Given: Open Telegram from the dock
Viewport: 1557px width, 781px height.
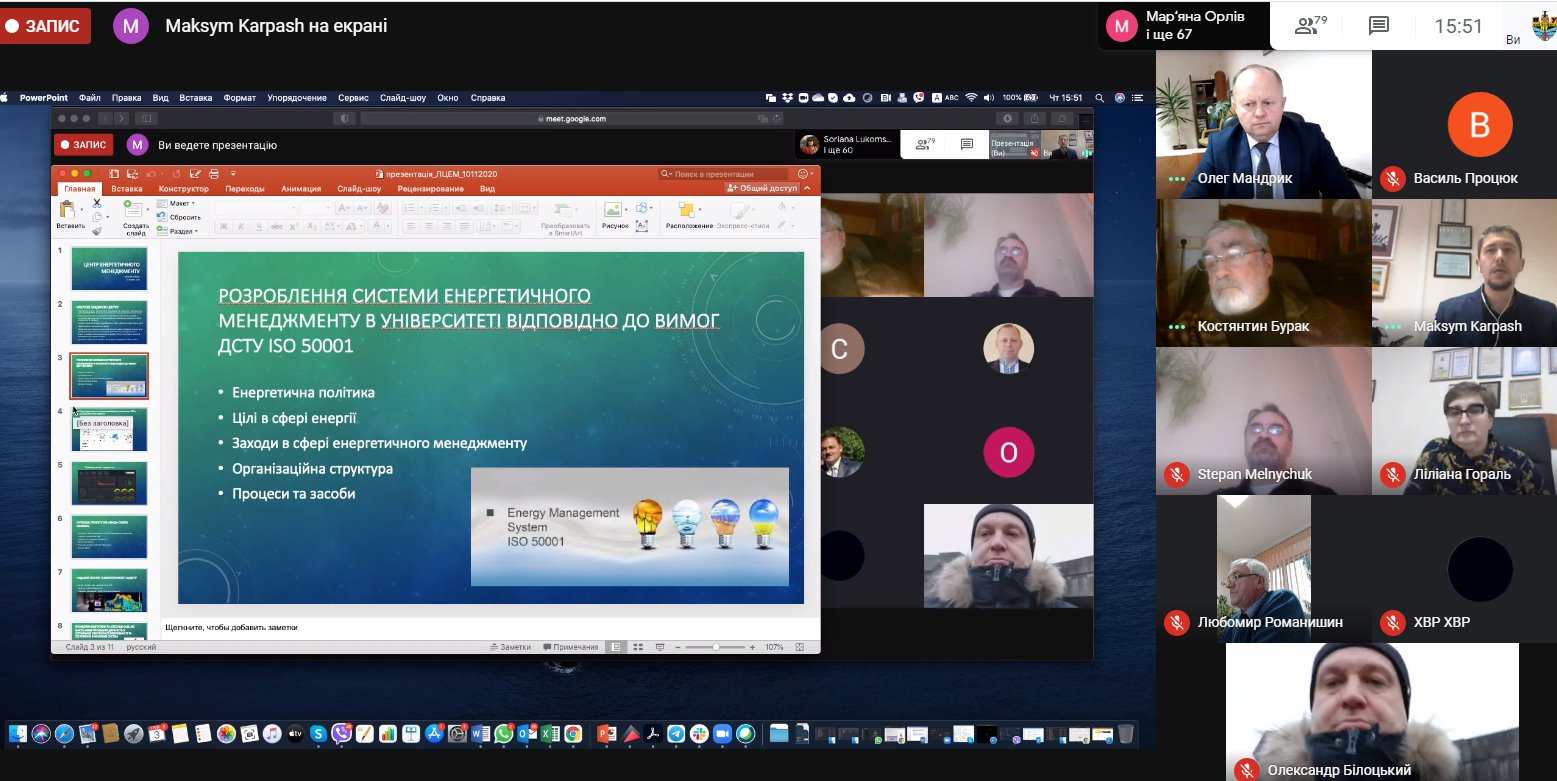Looking at the screenshot, I should pos(676,734).
